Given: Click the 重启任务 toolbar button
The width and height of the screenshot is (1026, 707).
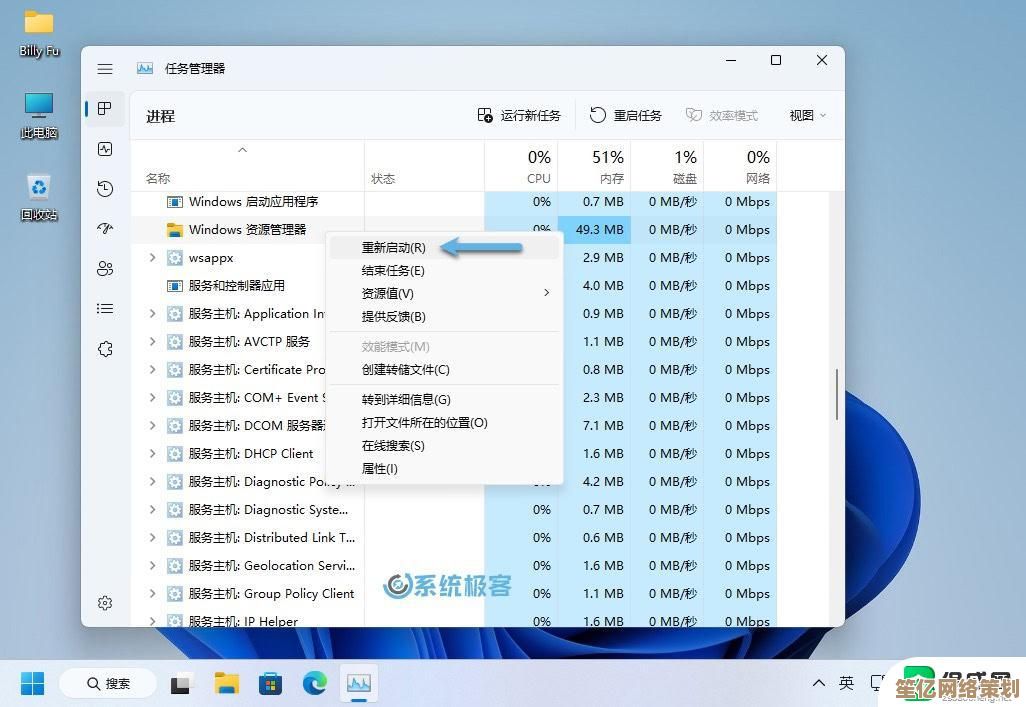Looking at the screenshot, I should (x=626, y=116).
